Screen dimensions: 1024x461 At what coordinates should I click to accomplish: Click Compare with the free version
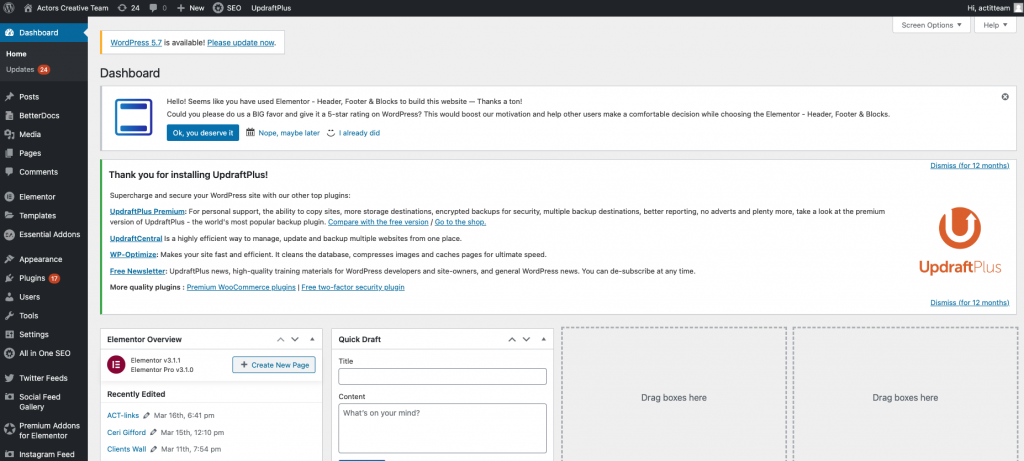point(378,222)
